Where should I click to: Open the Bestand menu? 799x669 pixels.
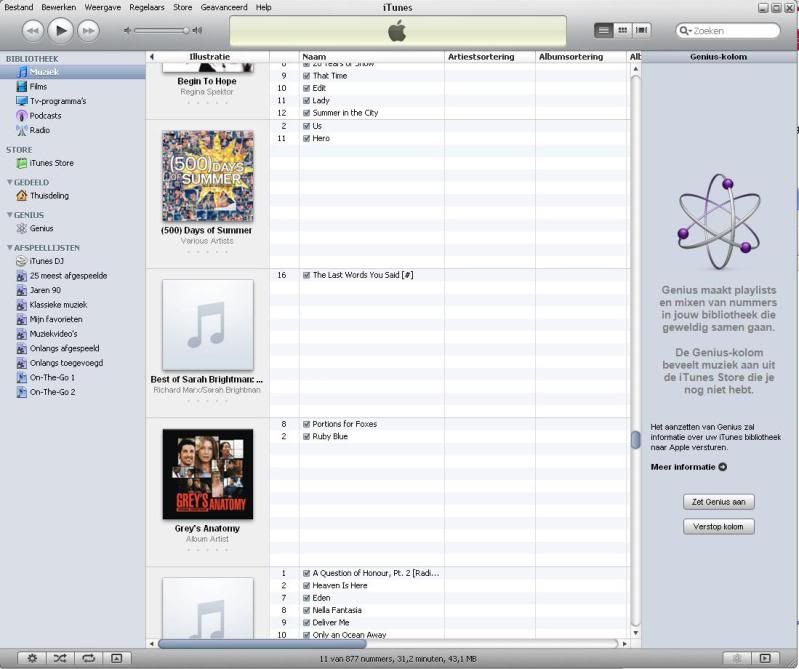click(18, 7)
